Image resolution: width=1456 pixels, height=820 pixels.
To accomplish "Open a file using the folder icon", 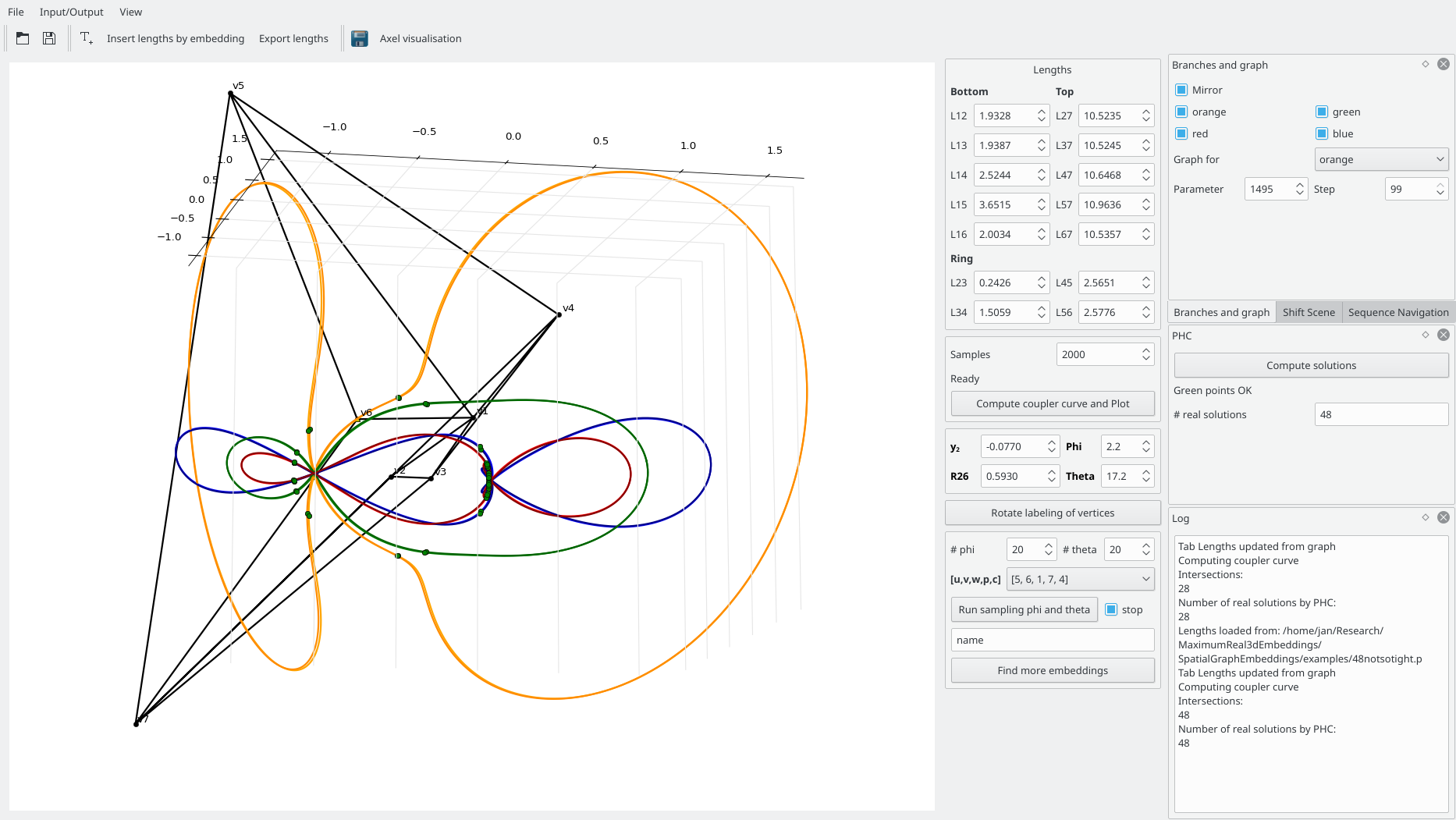I will (x=22, y=37).
